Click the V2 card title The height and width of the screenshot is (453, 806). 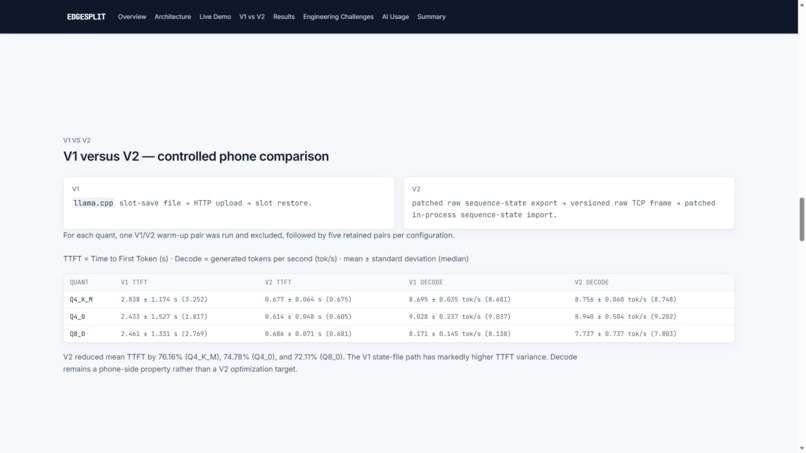[x=416, y=189]
